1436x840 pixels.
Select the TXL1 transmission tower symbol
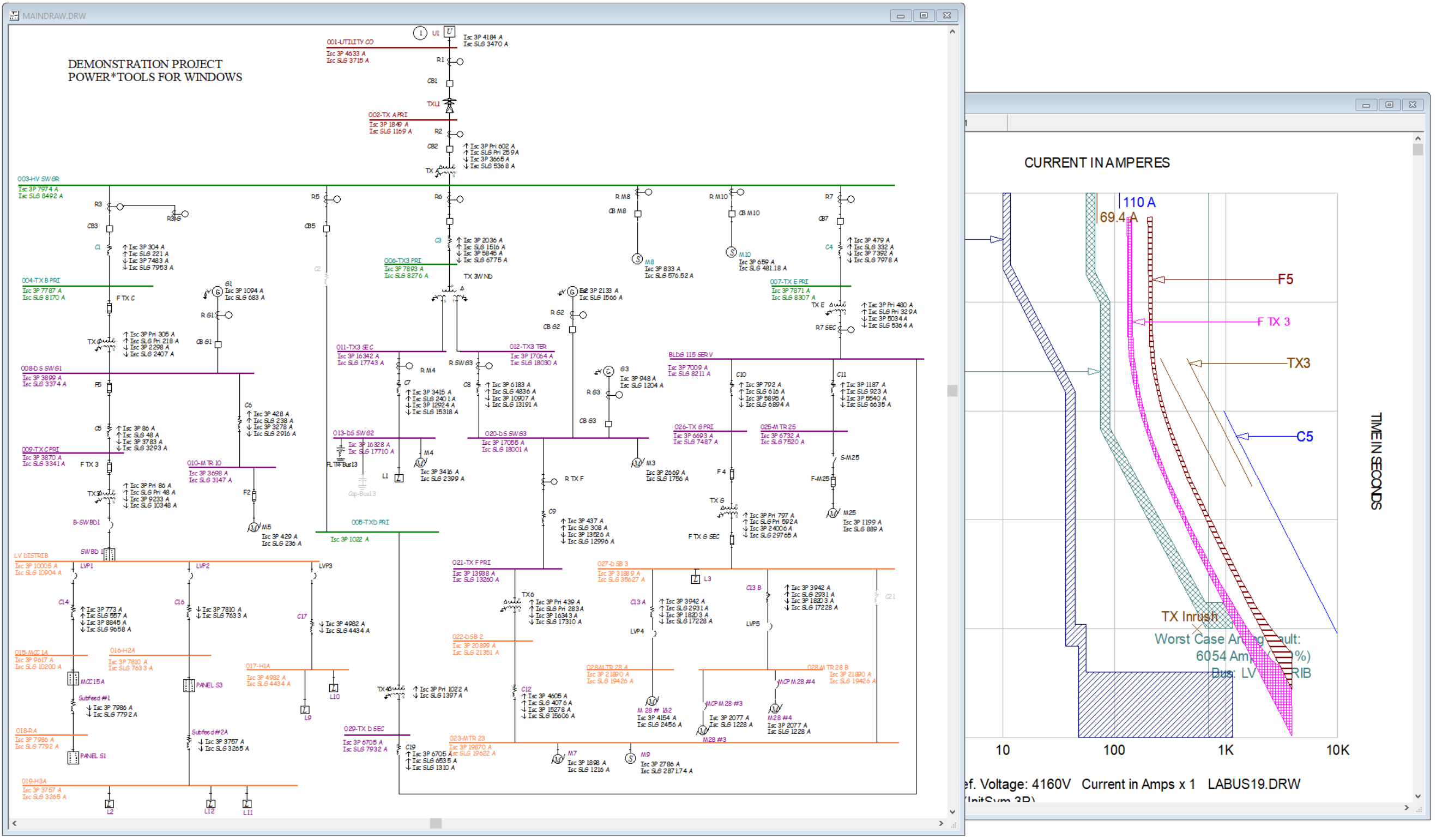(450, 105)
